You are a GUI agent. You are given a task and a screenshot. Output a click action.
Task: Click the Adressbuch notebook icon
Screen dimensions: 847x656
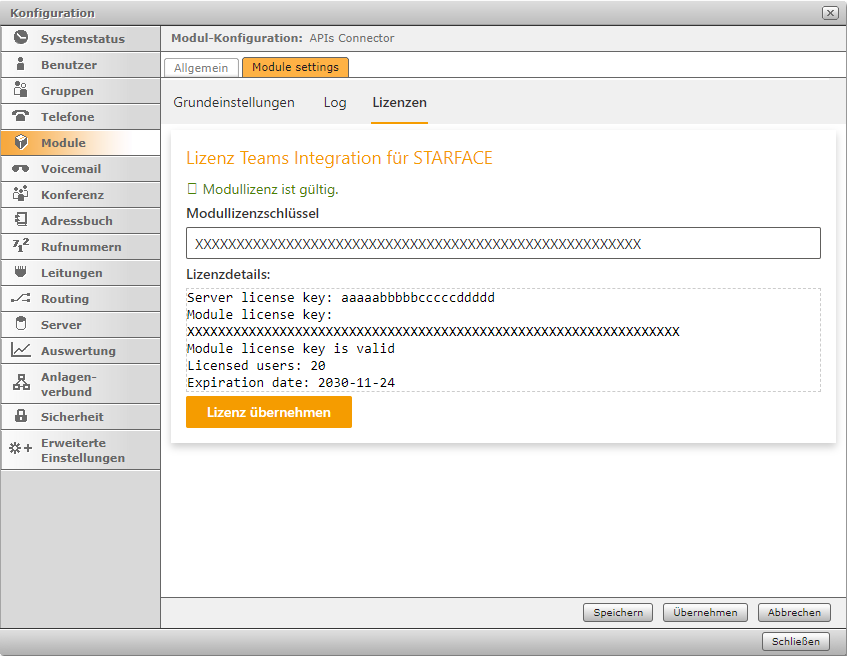point(21,219)
